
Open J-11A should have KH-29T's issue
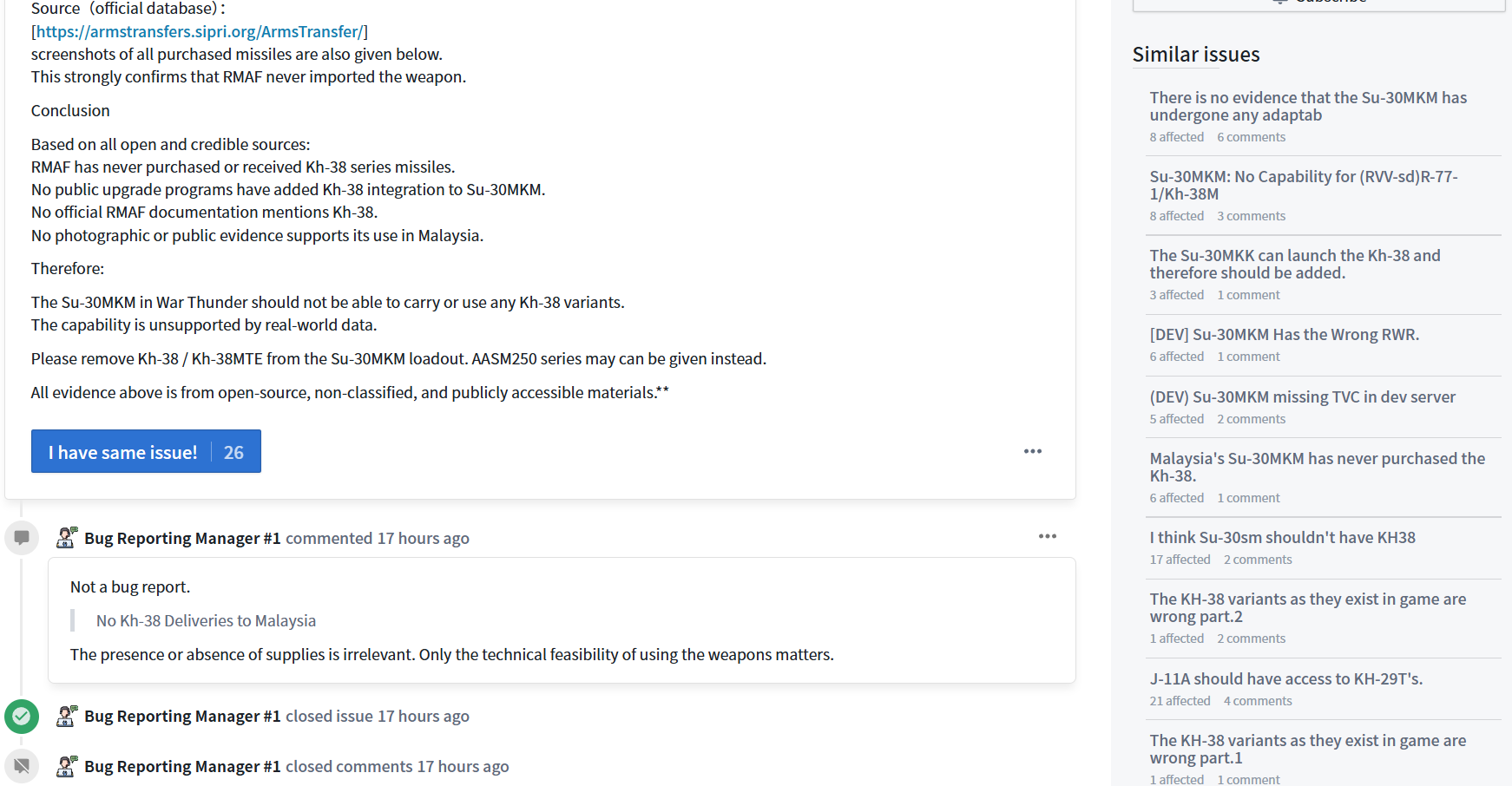tap(1285, 679)
